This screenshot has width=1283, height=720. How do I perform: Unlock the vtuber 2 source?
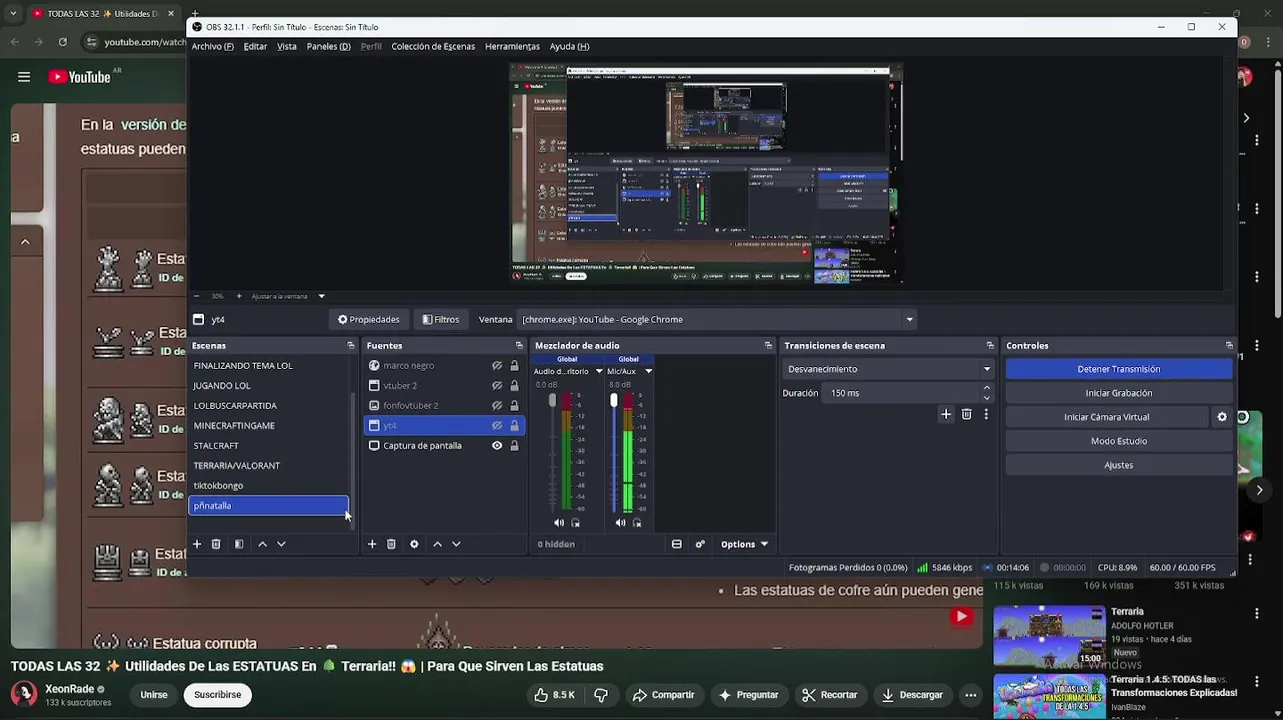coord(514,386)
